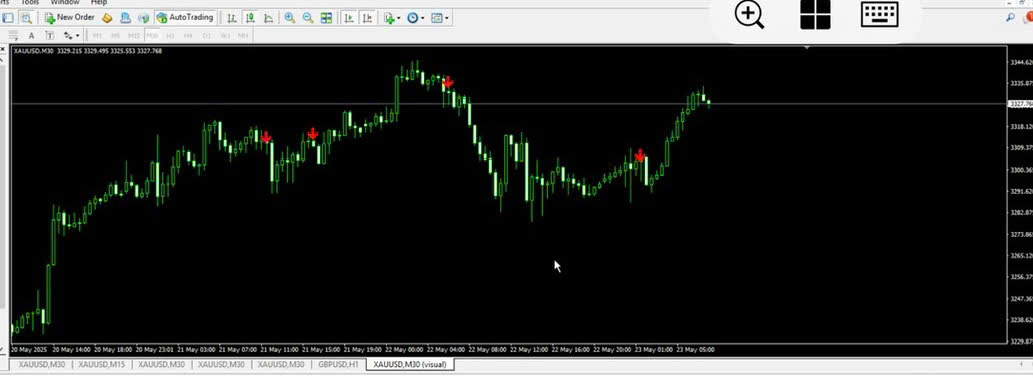Click the red arrow near 23 May 01:00
This screenshot has height=378, width=1033.
coord(640,156)
